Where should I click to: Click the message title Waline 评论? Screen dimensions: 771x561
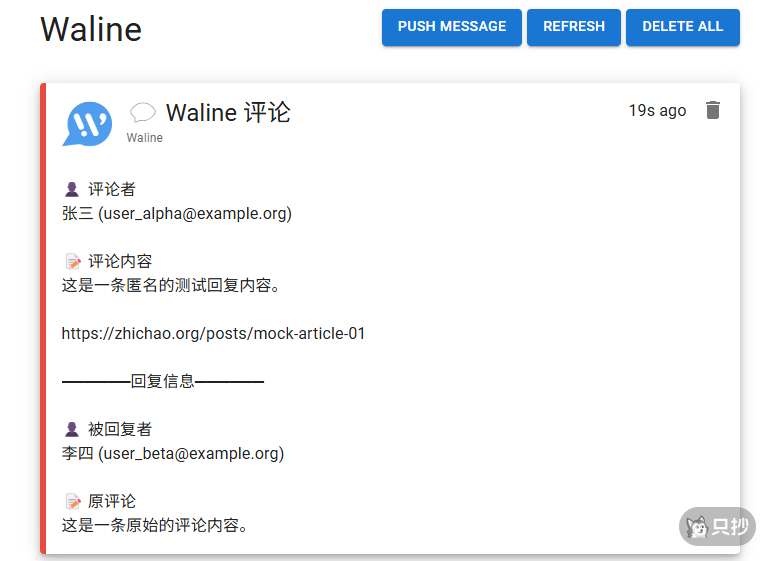pos(228,112)
